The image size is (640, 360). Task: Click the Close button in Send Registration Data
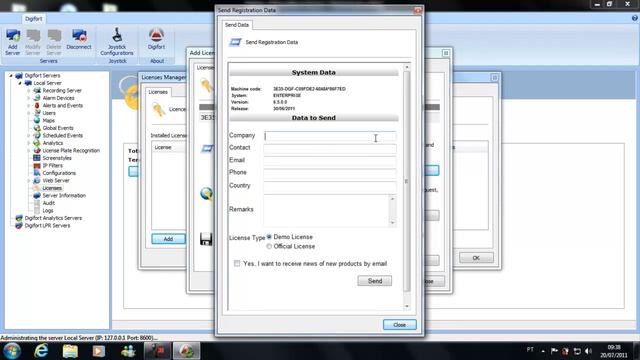400,324
